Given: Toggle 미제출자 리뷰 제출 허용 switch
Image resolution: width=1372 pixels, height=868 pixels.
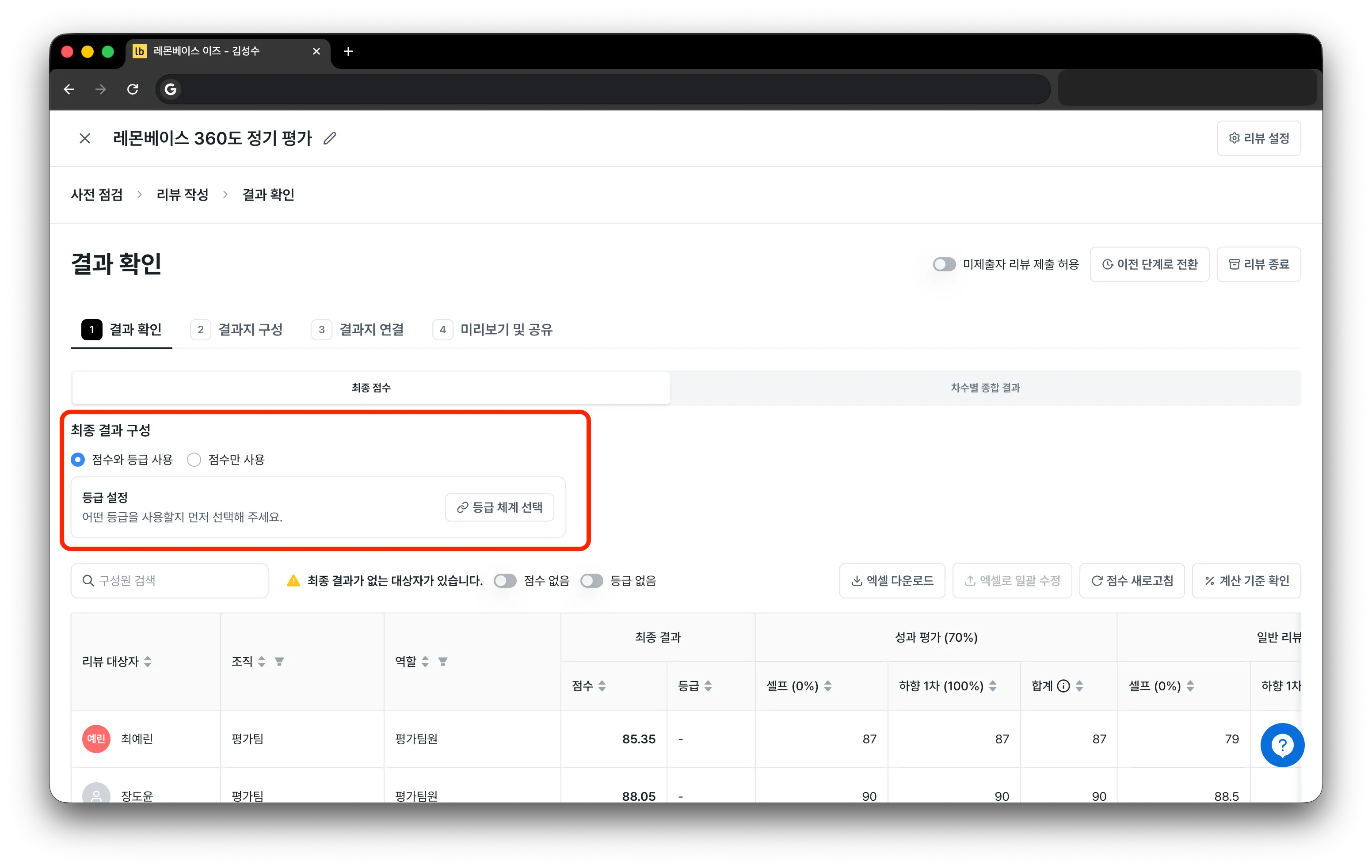Looking at the screenshot, I should tap(944, 264).
